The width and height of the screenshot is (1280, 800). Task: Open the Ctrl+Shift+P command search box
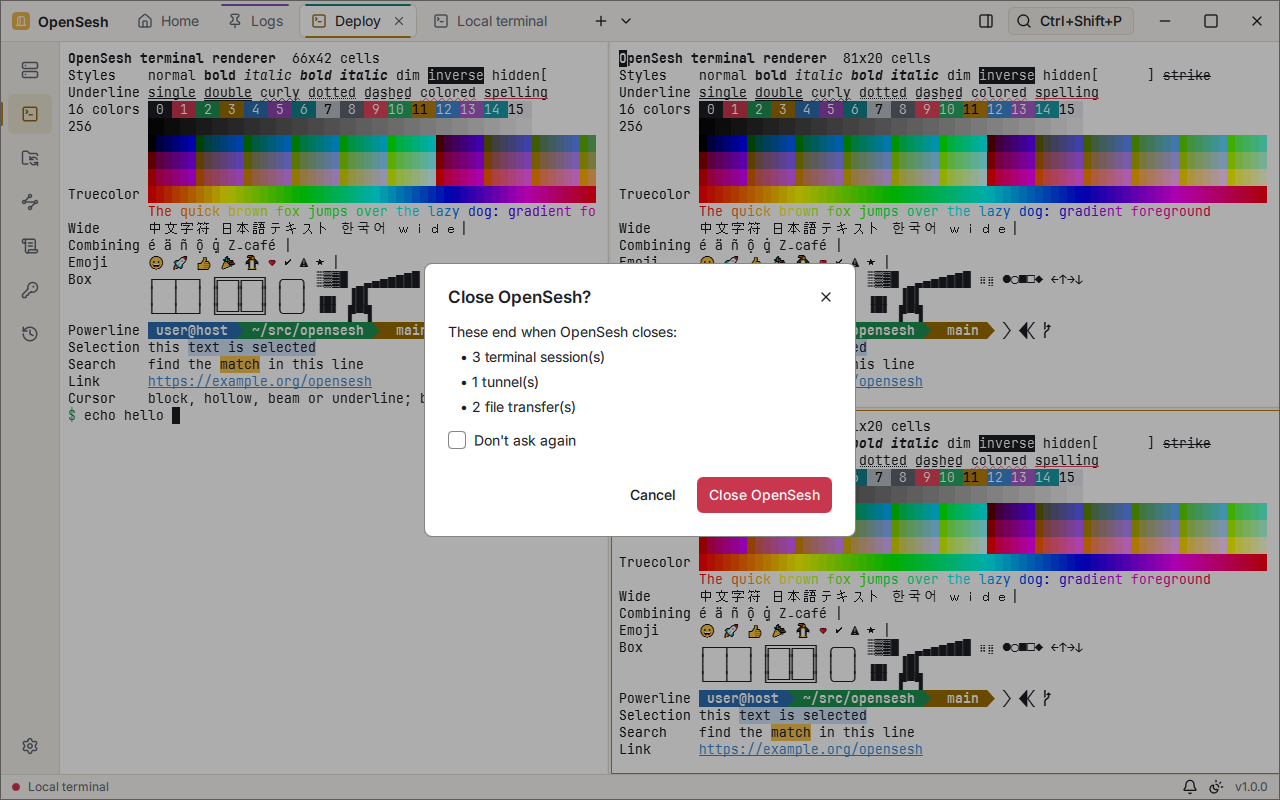tap(1070, 21)
